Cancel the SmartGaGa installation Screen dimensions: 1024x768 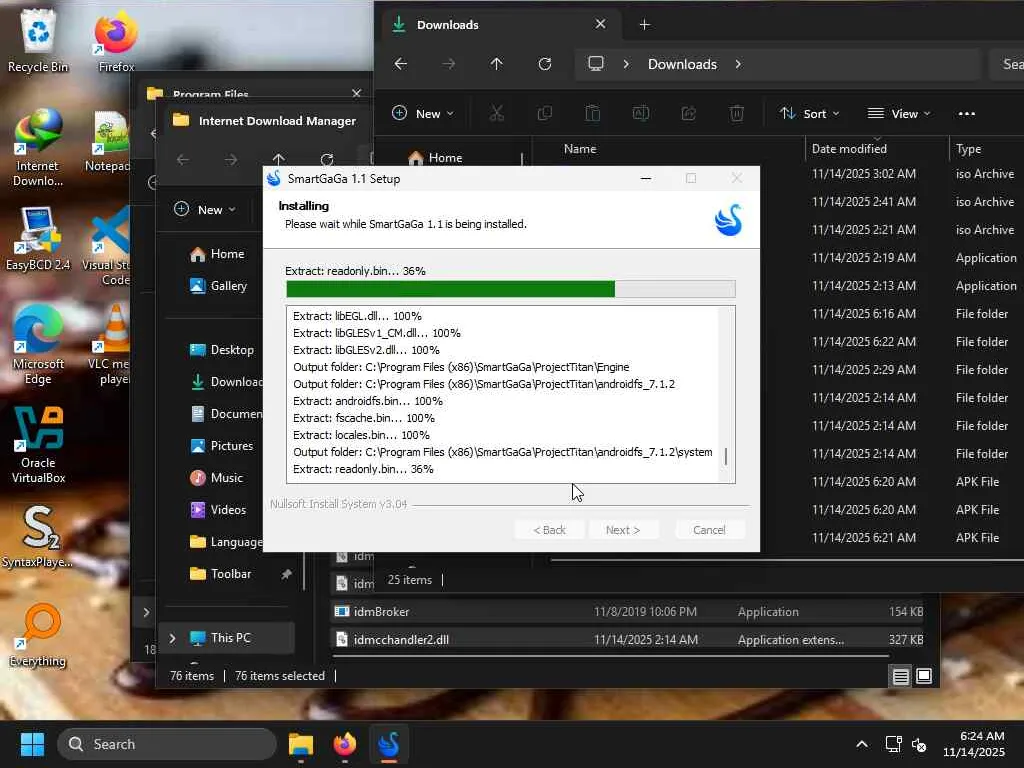pos(709,530)
